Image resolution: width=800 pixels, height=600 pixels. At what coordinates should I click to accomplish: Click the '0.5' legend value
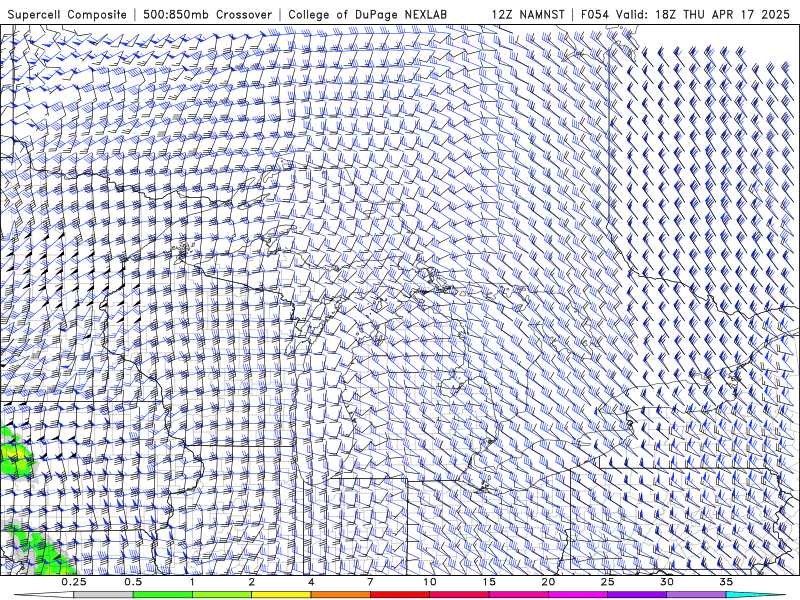[133, 582]
